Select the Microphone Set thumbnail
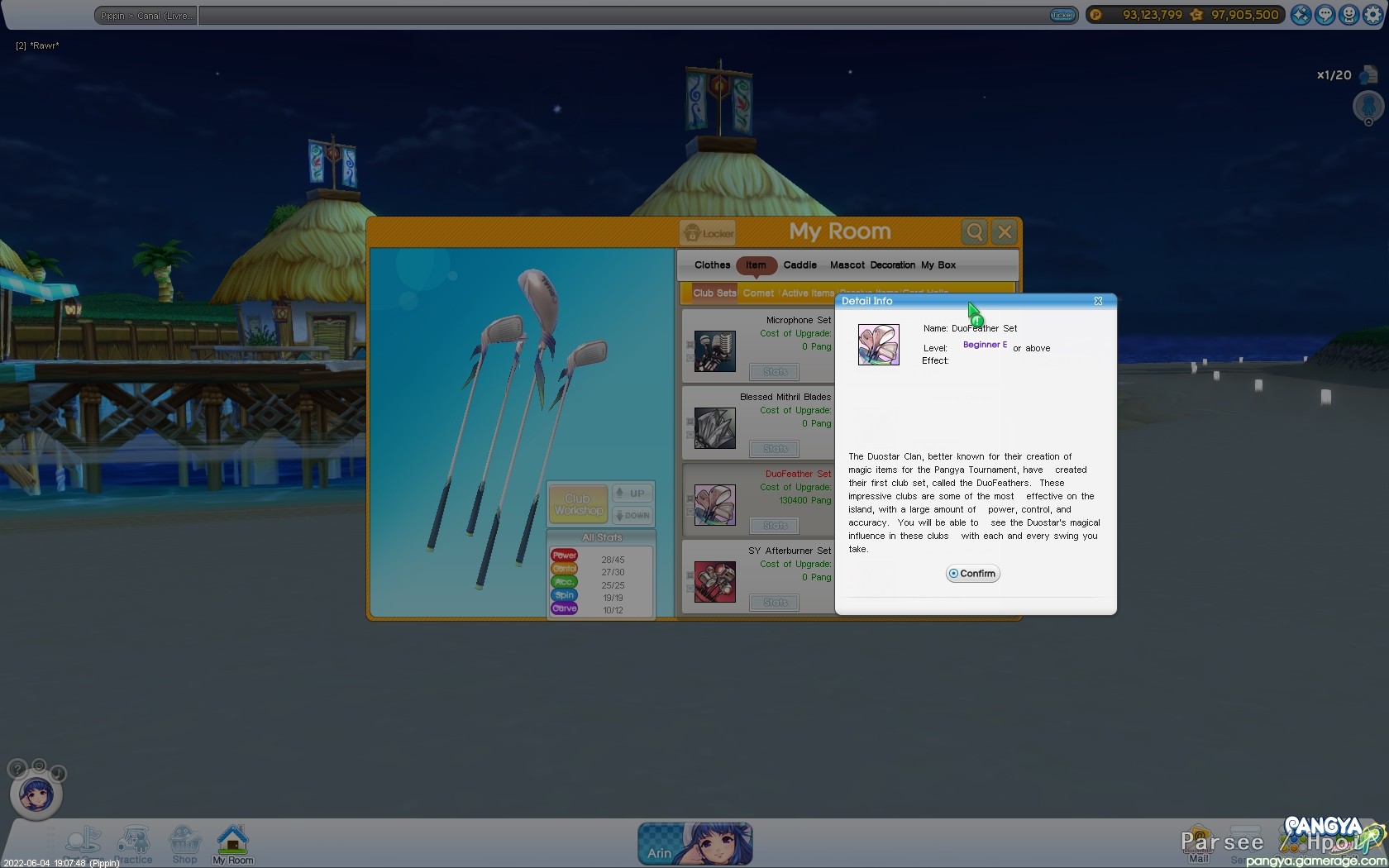The height and width of the screenshot is (868, 1389). tap(714, 351)
